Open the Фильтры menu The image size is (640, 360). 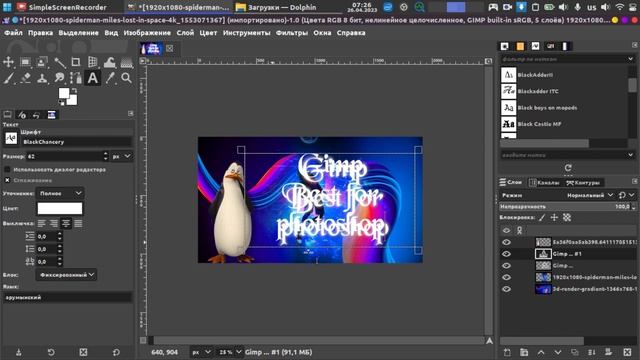tap(292, 33)
